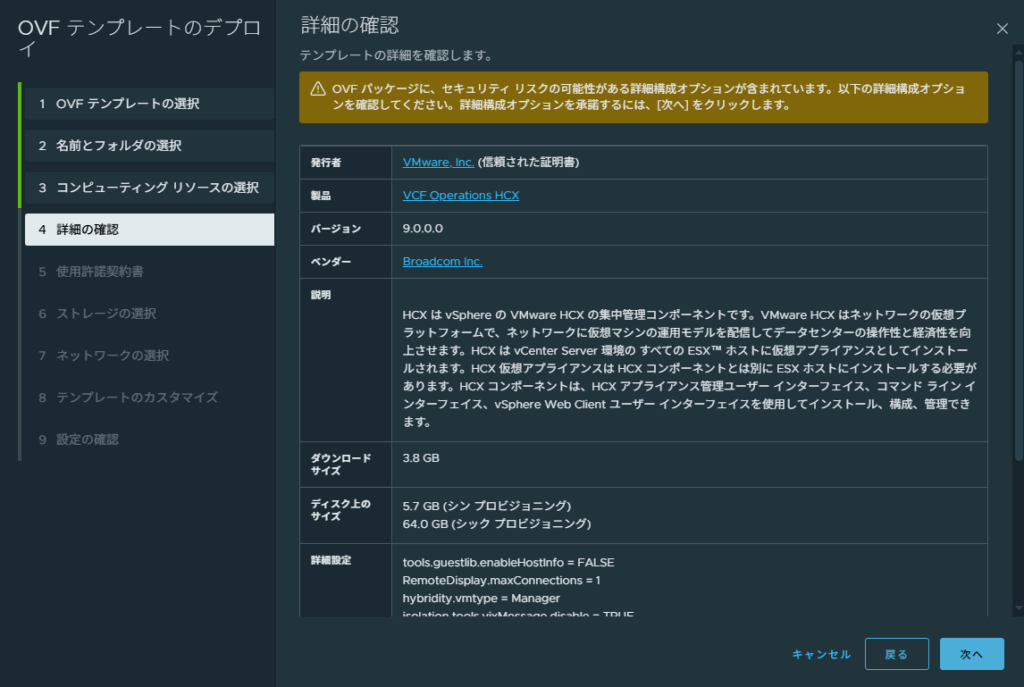Close the OVF deploy dialog with X
This screenshot has height=687, width=1024.
coord(1002,29)
